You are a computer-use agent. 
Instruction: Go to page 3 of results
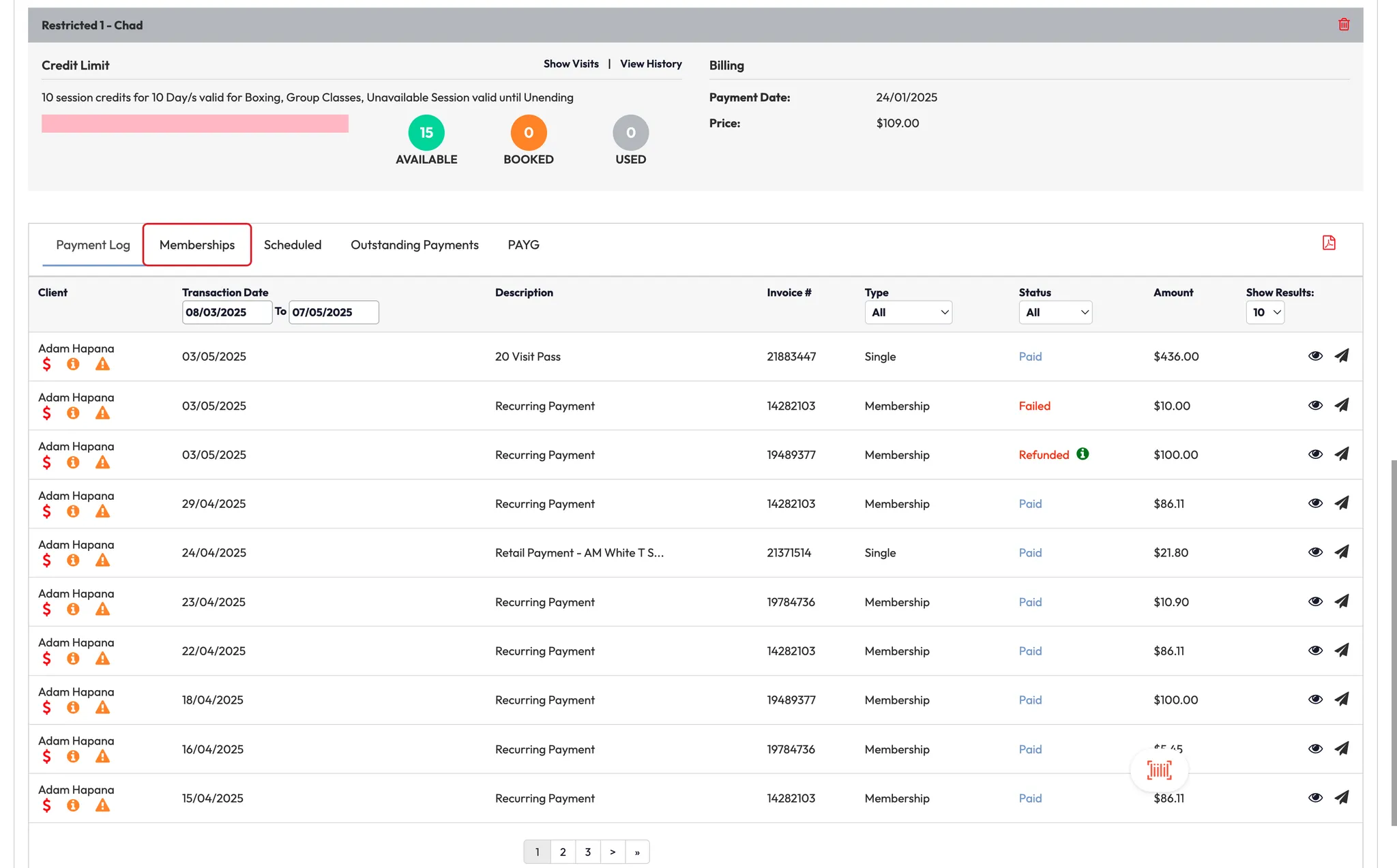click(x=587, y=852)
